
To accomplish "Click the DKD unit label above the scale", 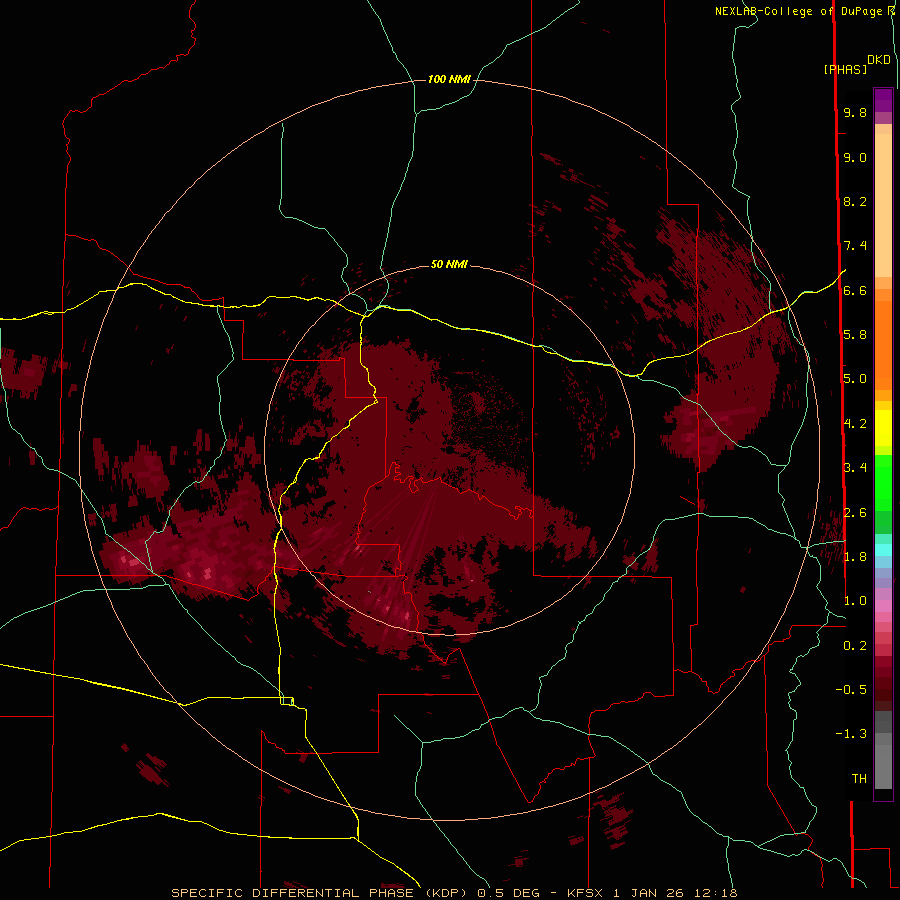I will tap(879, 60).
